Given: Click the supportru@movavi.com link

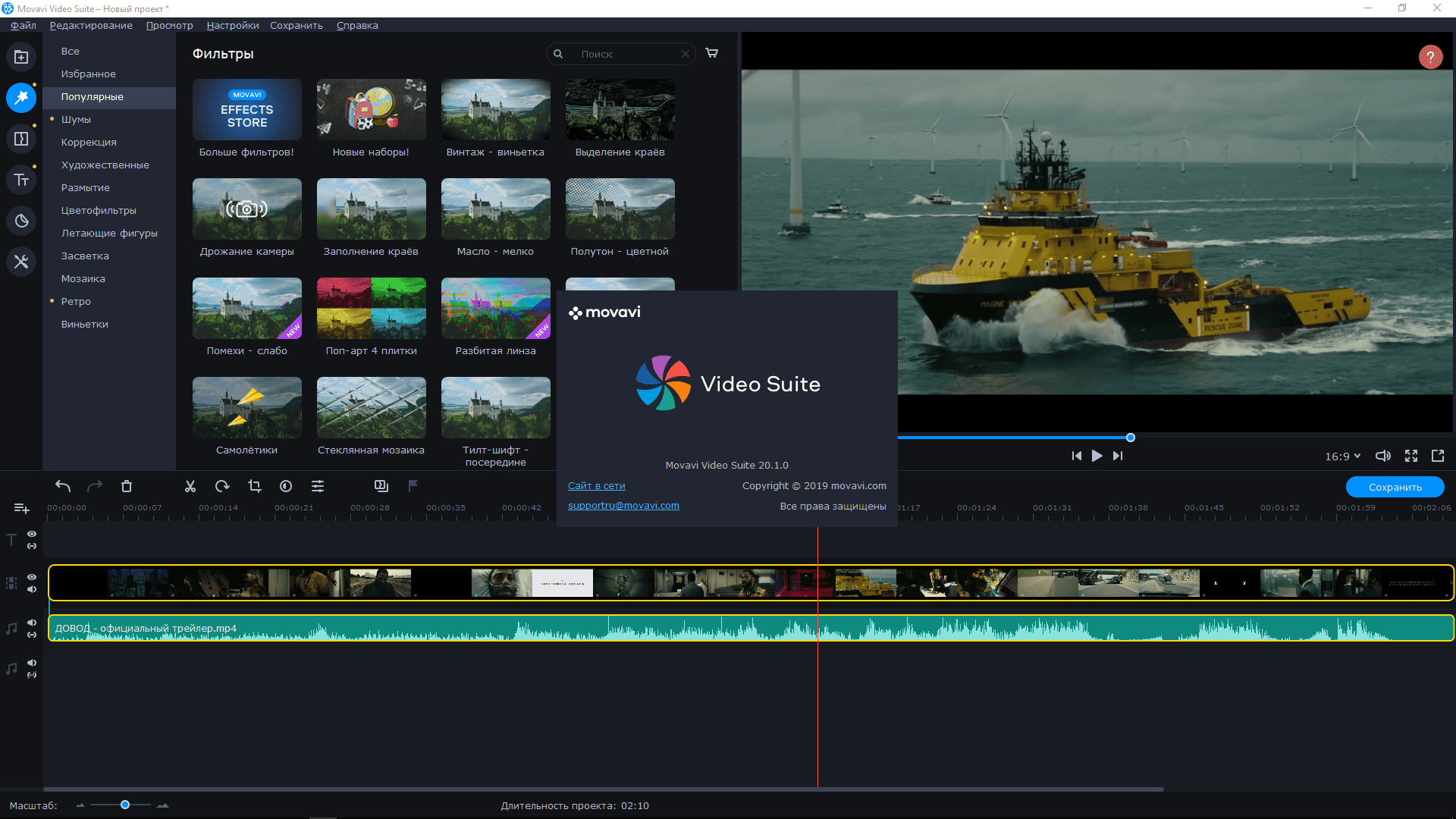Looking at the screenshot, I should coord(623,505).
